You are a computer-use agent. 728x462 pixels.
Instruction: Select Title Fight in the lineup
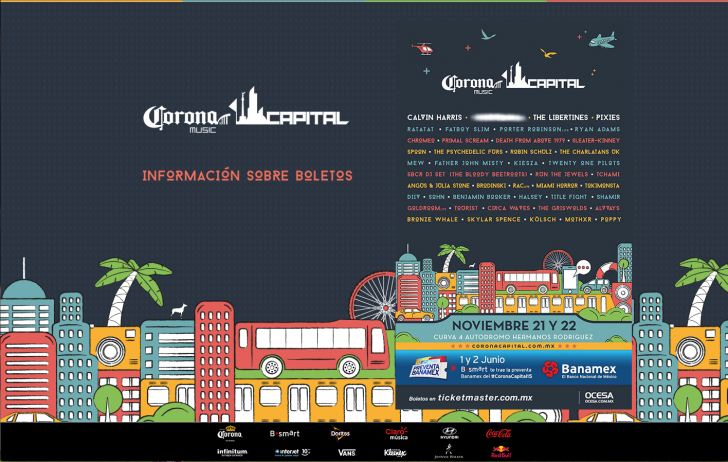coord(569,197)
